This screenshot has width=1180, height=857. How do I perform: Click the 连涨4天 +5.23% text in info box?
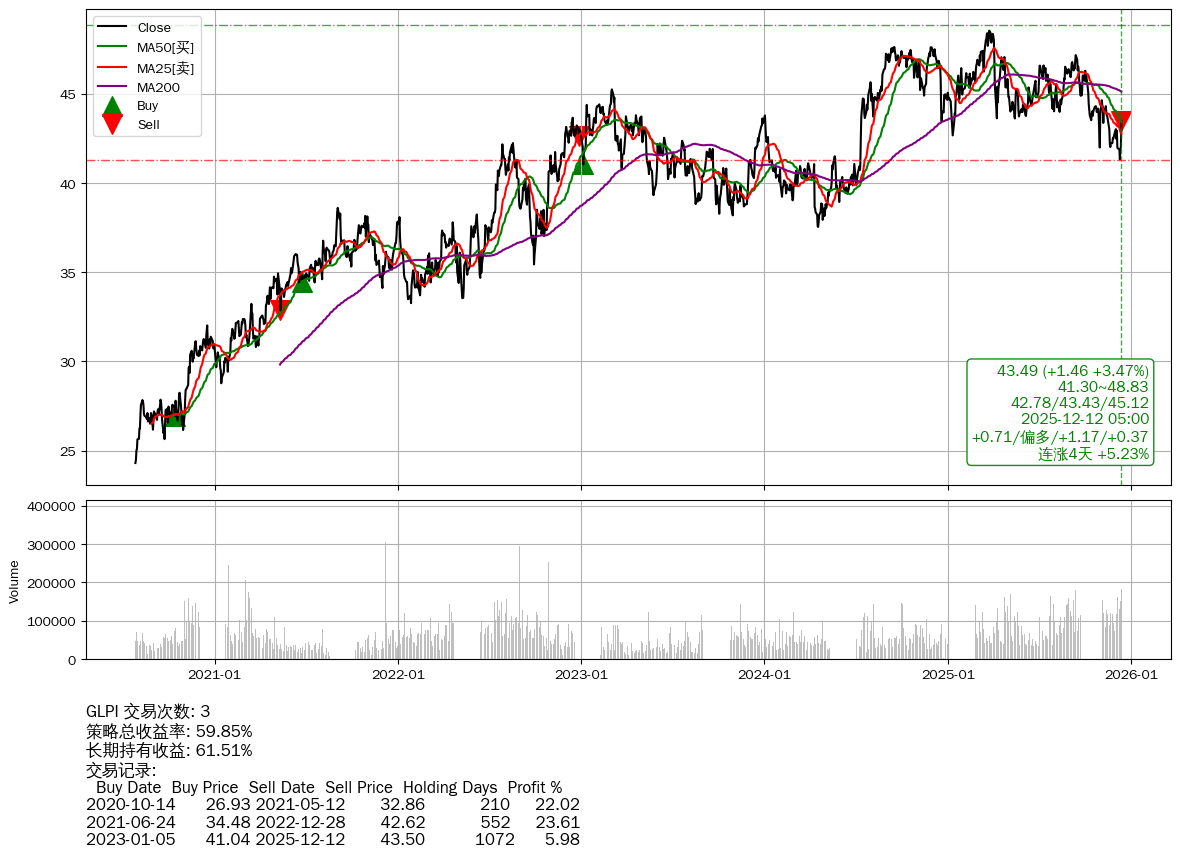[x=1093, y=454]
